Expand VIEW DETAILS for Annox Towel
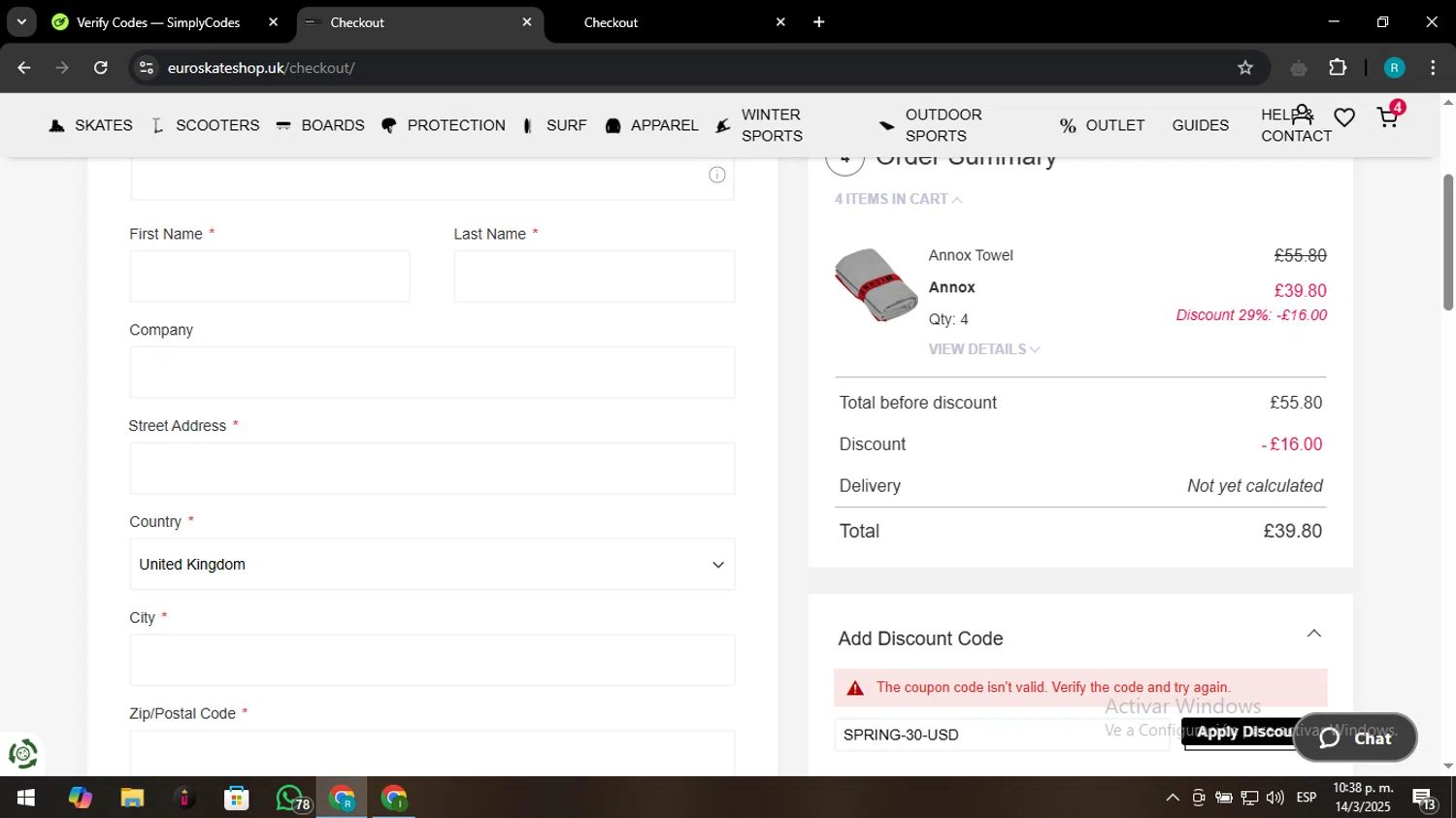Image resolution: width=1456 pixels, height=818 pixels. pos(984,349)
